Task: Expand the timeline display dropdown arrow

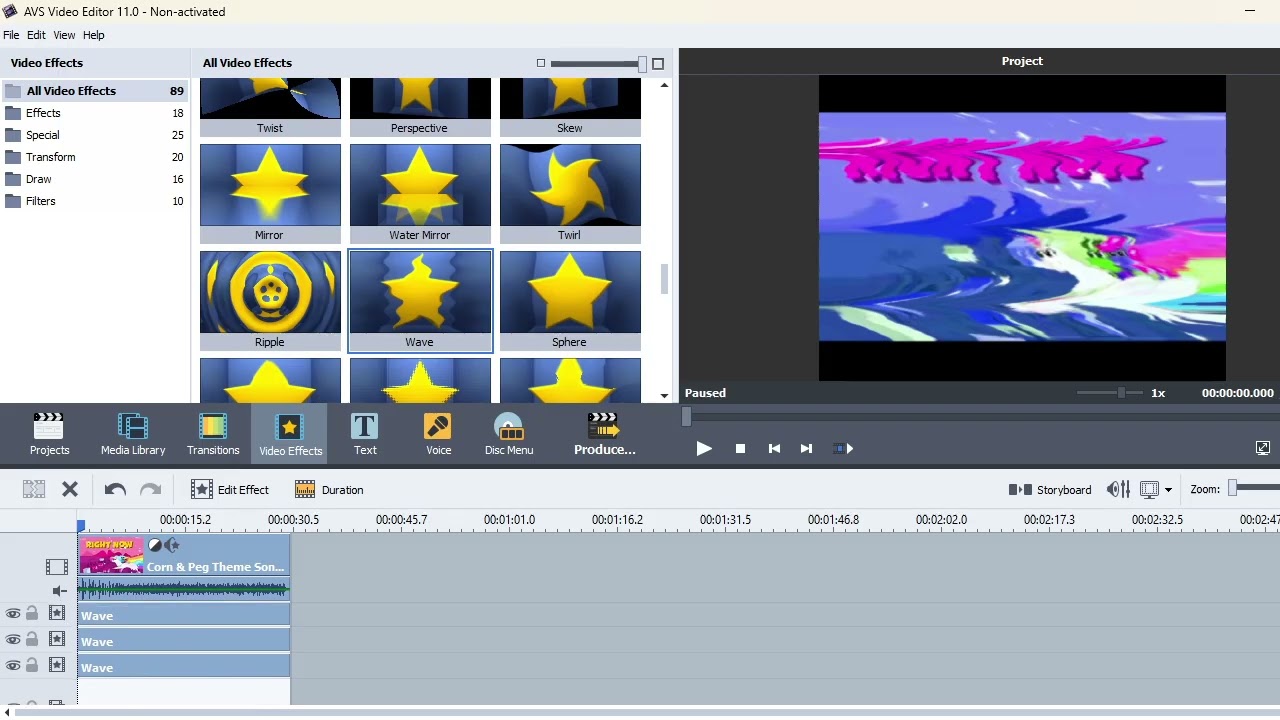Action: 1168,490
